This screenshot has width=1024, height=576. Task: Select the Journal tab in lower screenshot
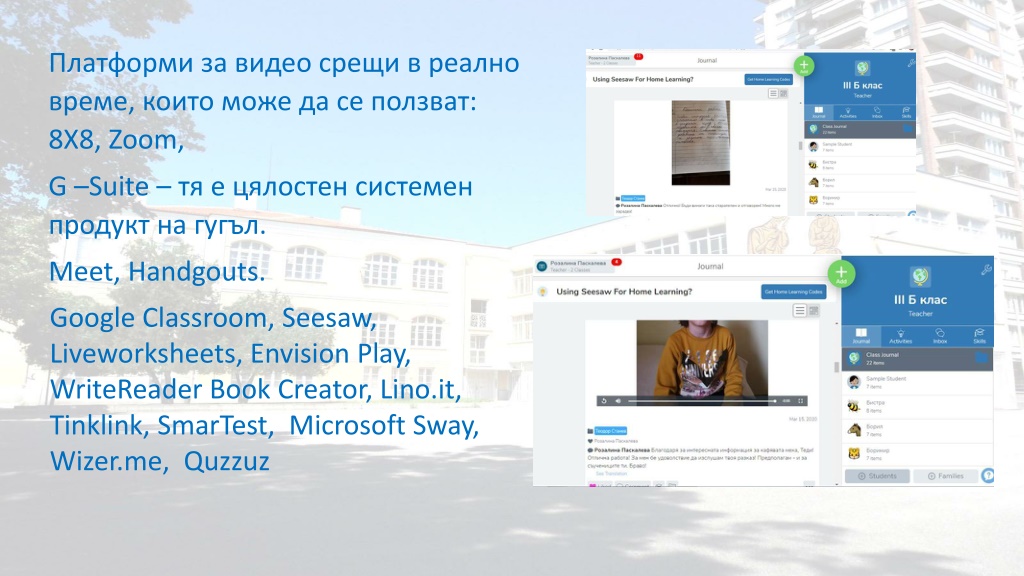pos(861,336)
